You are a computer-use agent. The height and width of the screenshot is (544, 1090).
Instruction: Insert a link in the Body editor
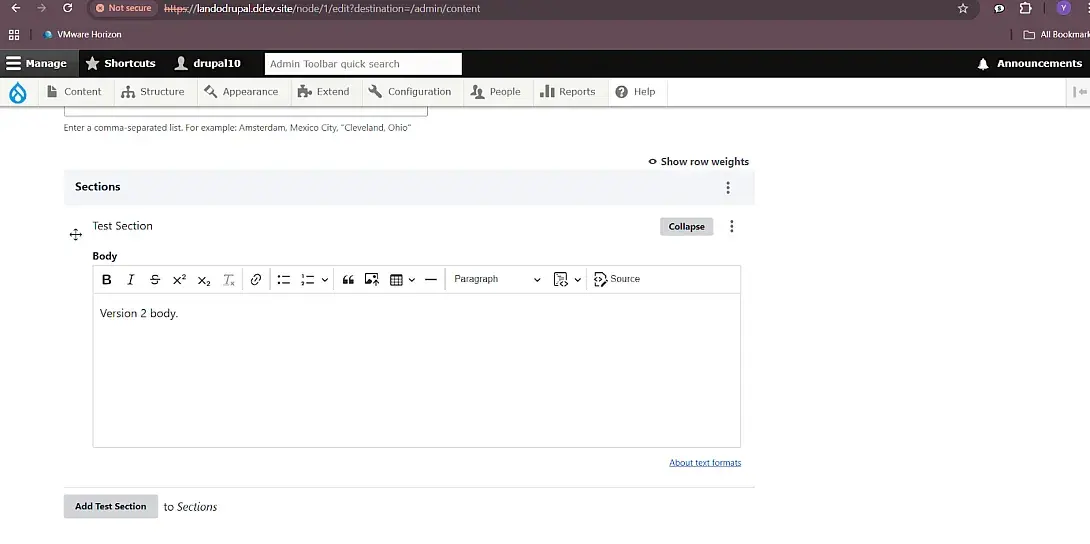pyautogui.click(x=256, y=279)
